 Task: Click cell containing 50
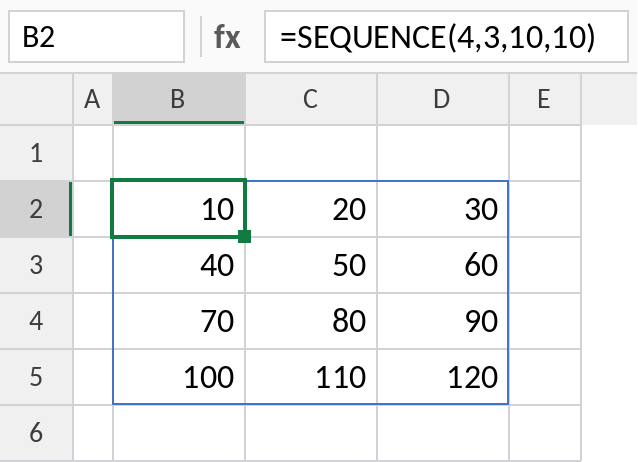[x=311, y=265]
